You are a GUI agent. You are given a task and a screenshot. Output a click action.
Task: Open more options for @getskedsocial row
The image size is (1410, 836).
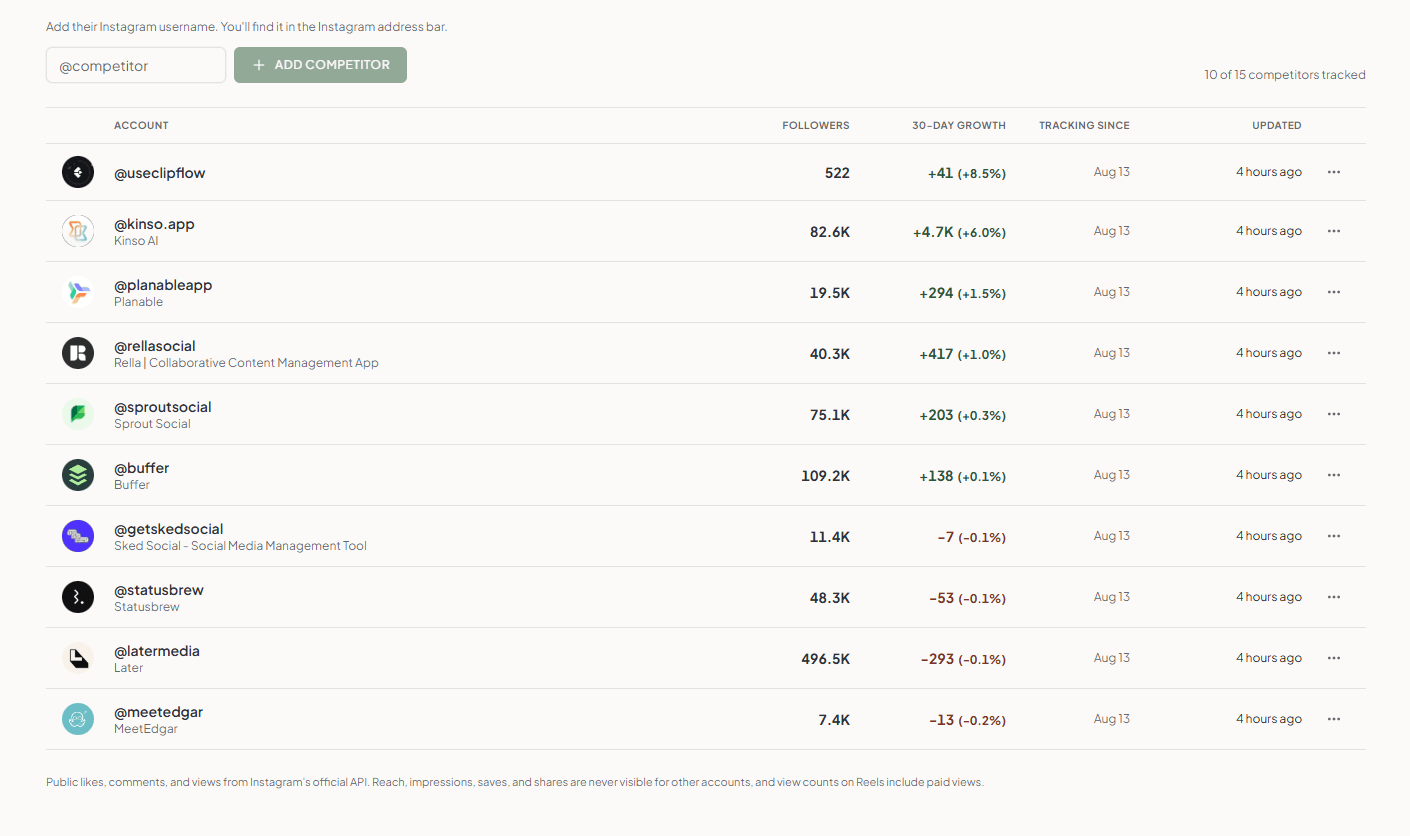pos(1333,536)
